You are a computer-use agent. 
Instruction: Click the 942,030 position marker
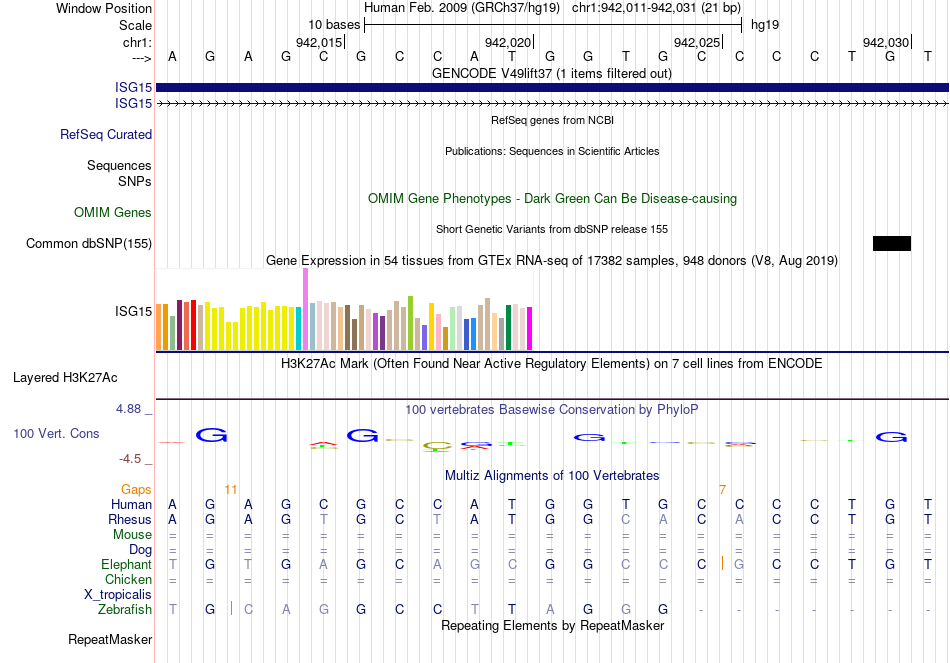click(x=886, y=42)
